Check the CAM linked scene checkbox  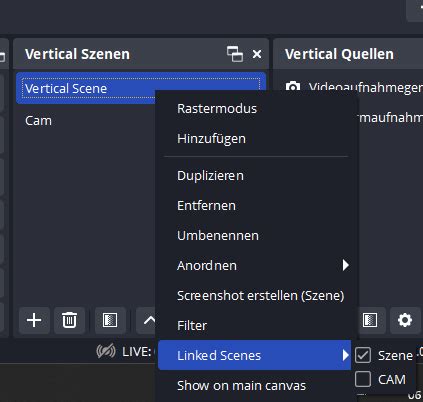pos(363,379)
